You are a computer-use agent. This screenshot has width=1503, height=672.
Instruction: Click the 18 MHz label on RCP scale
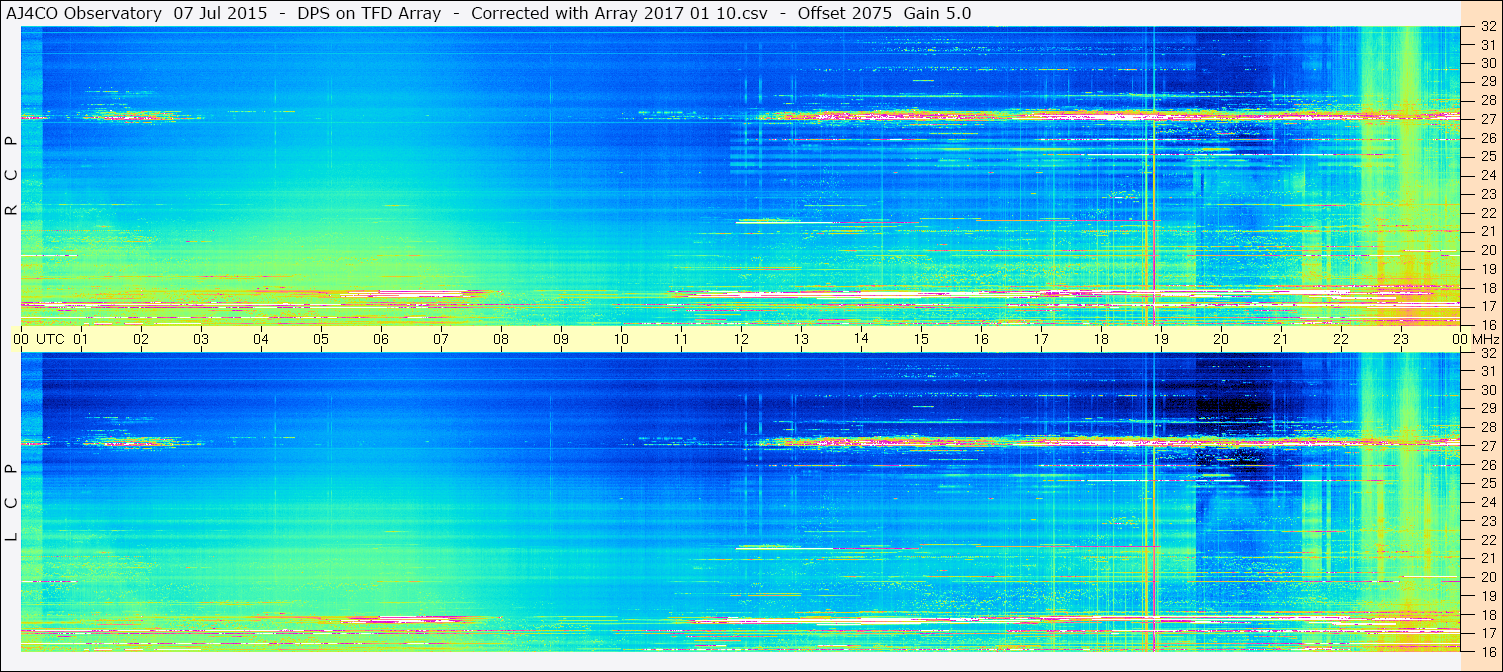(1488, 288)
